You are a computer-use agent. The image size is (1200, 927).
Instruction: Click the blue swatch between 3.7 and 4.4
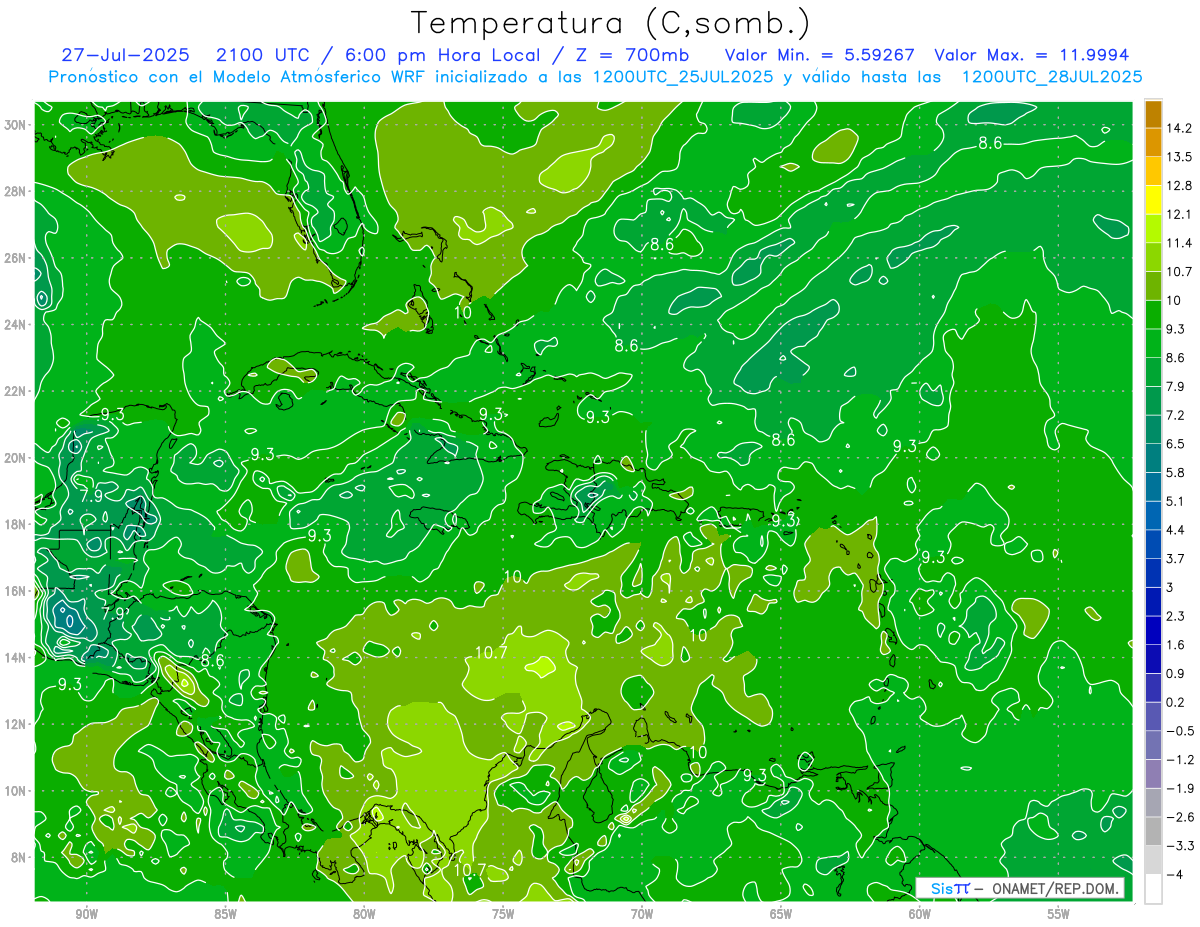coord(1153,544)
